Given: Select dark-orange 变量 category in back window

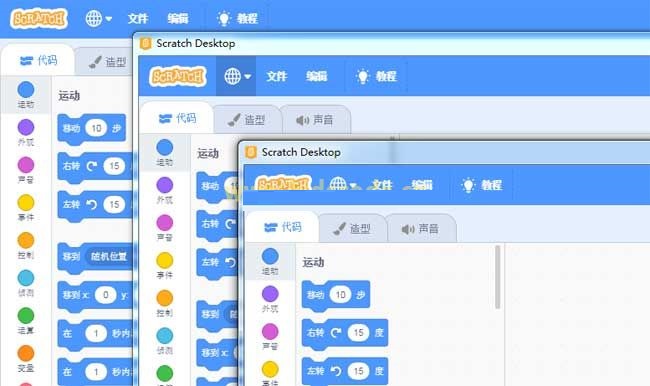Looking at the screenshot, I should click(x=26, y=359).
